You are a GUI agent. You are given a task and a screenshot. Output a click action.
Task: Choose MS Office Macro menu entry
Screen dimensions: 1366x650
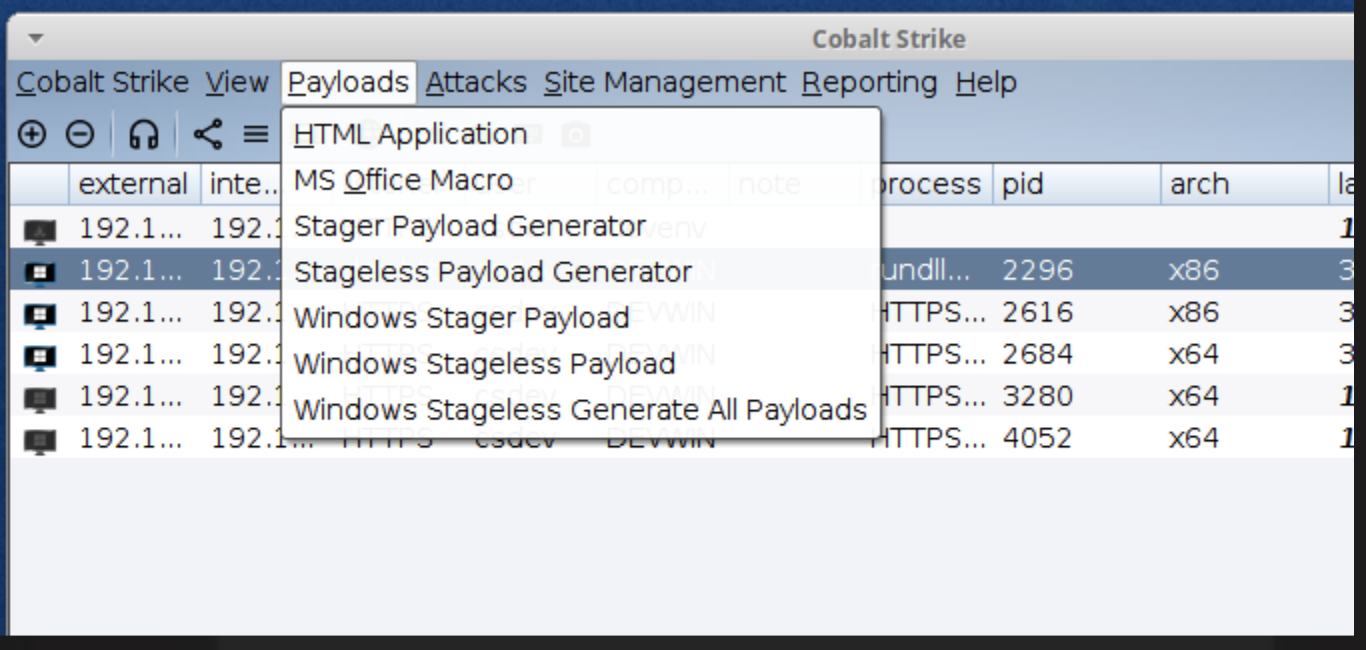pyautogui.click(x=403, y=181)
